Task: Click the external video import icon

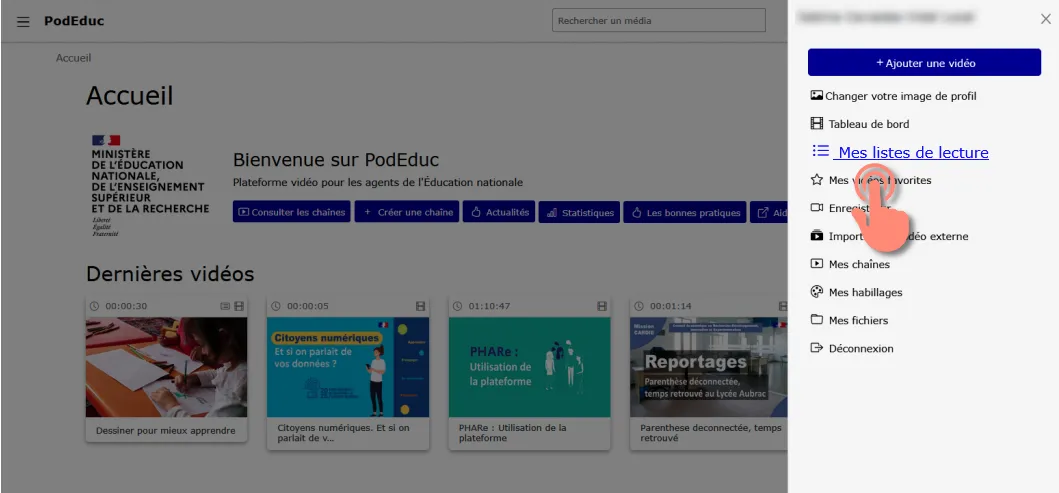Action: click(x=817, y=236)
